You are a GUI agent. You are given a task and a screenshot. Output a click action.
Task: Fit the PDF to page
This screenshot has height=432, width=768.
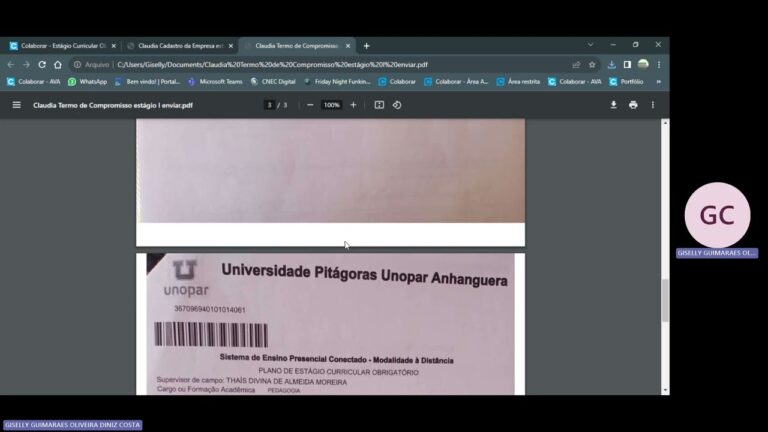coord(379,105)
